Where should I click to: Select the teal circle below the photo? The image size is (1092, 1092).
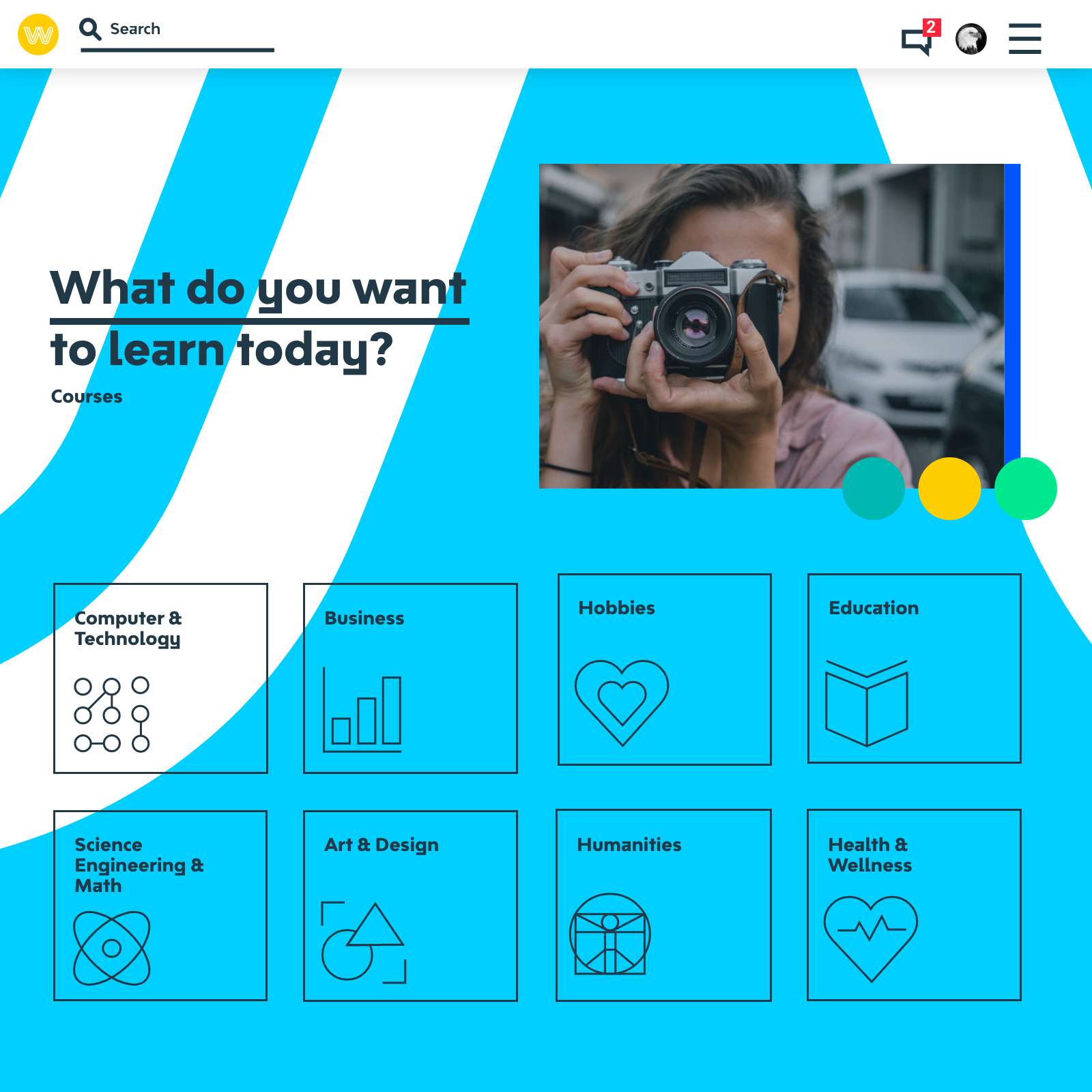(x=874, y=489)
